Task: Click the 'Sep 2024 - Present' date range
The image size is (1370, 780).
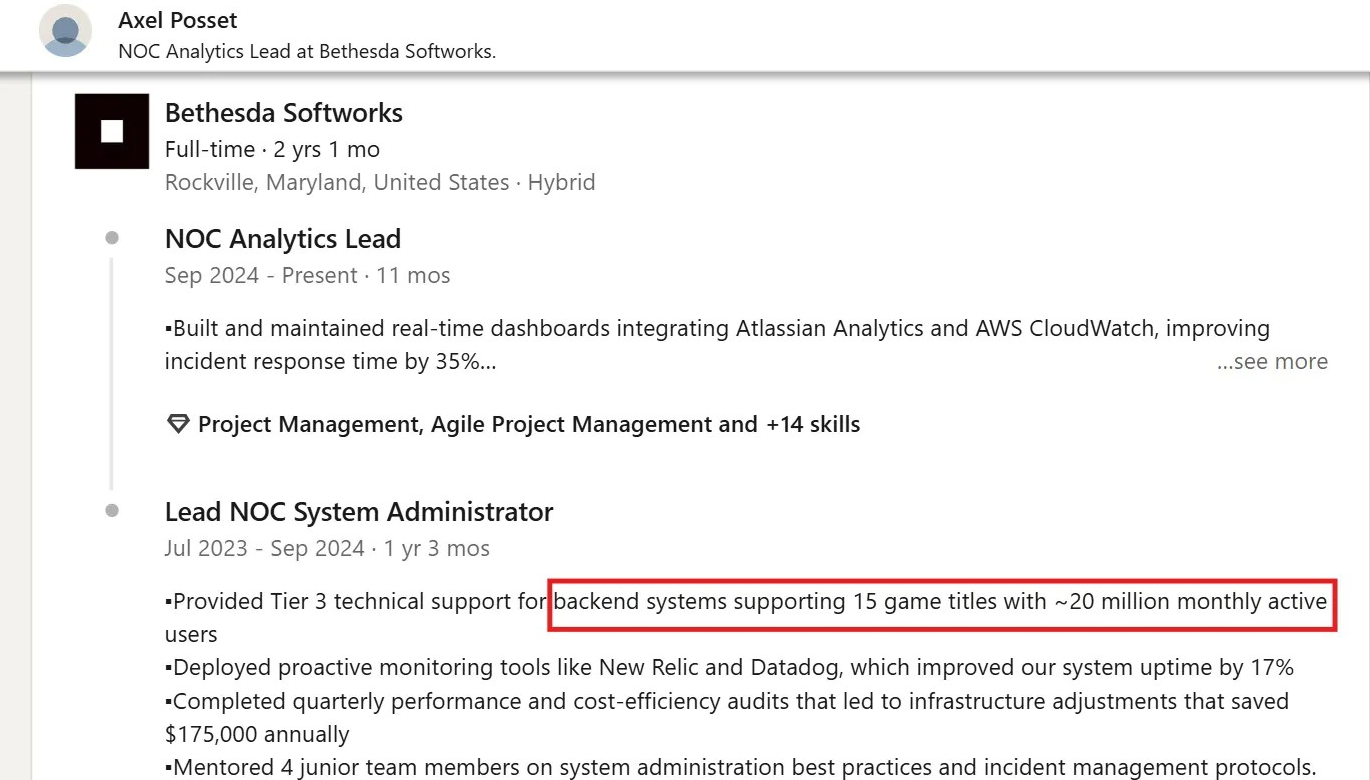Action: coord(261,275)
